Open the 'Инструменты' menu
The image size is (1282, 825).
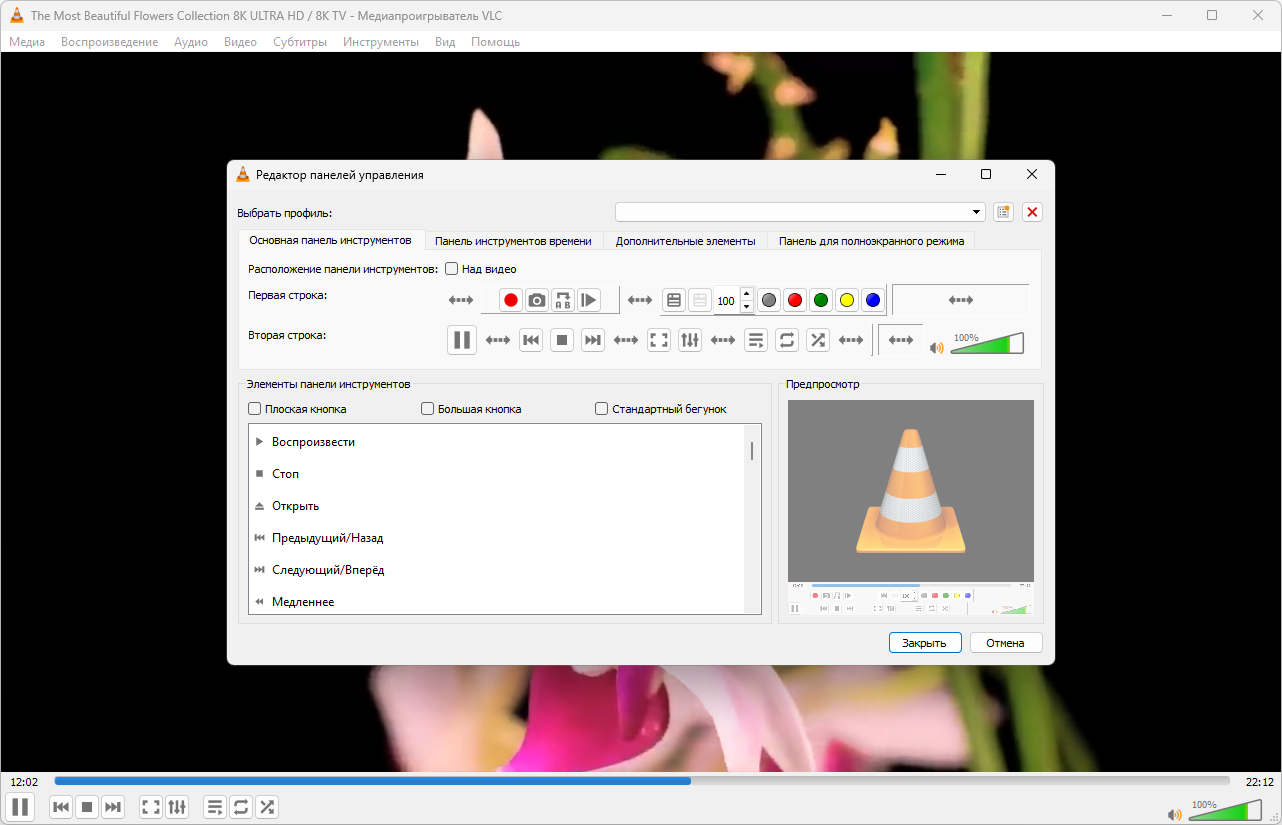click(380, 42)
